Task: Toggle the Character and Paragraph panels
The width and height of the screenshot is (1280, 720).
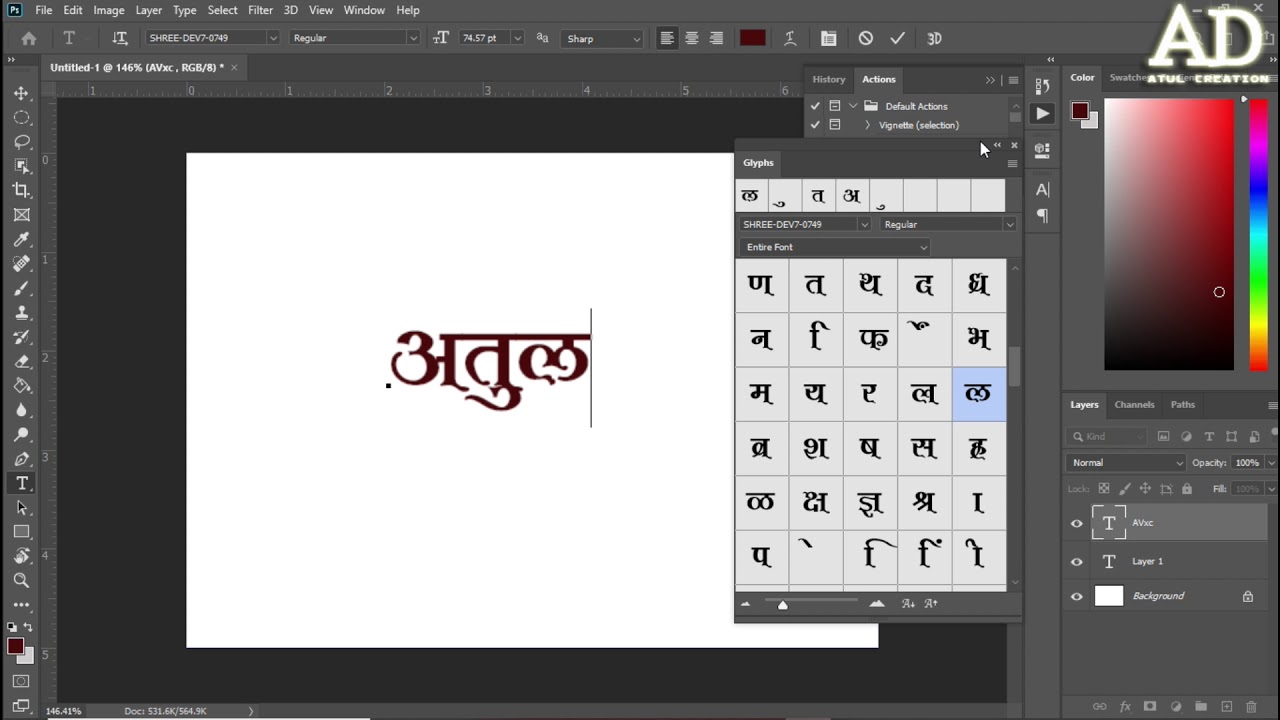Action: 828,38
